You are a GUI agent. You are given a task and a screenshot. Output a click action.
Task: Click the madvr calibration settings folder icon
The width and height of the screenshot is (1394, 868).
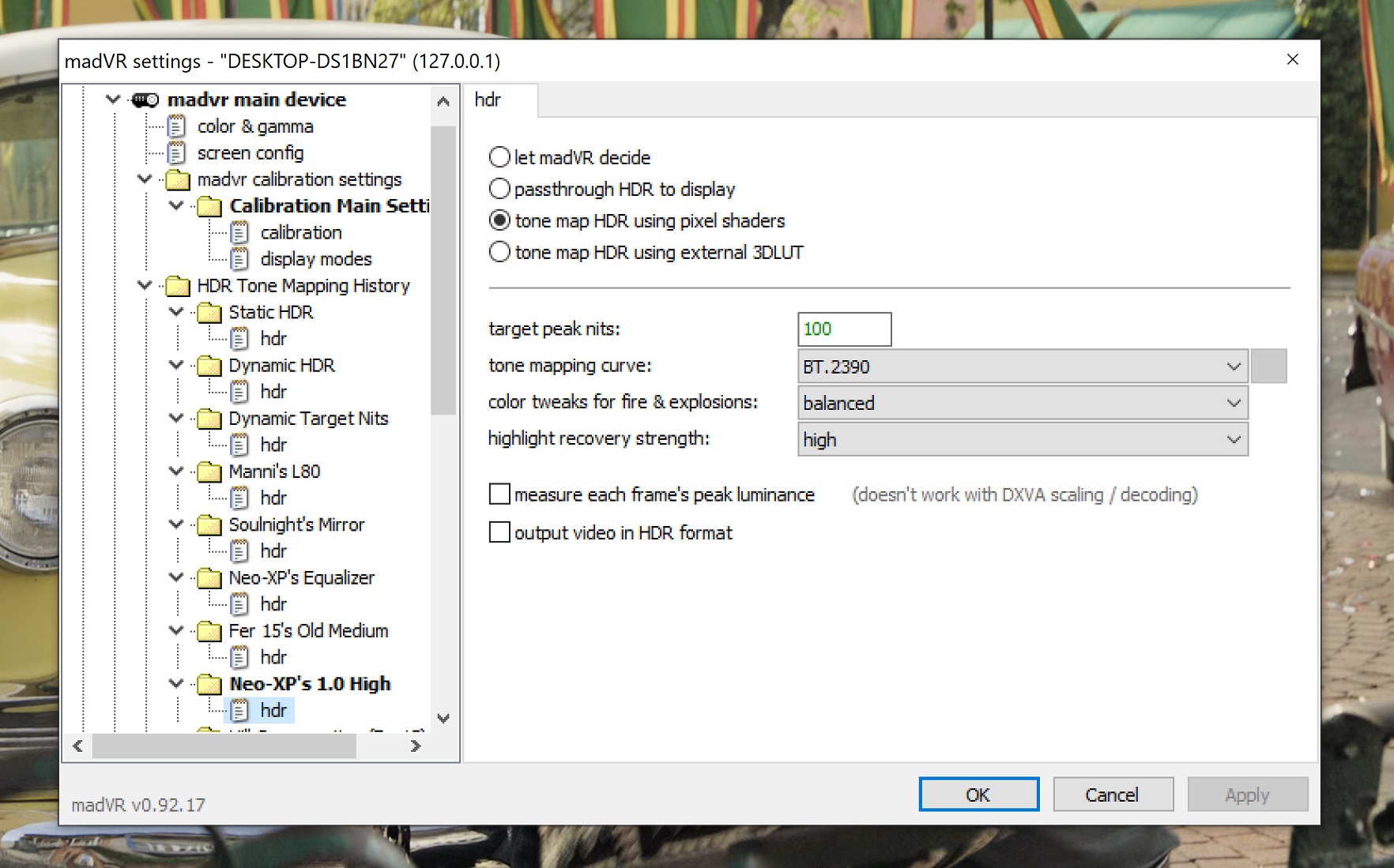pos(178,180)
